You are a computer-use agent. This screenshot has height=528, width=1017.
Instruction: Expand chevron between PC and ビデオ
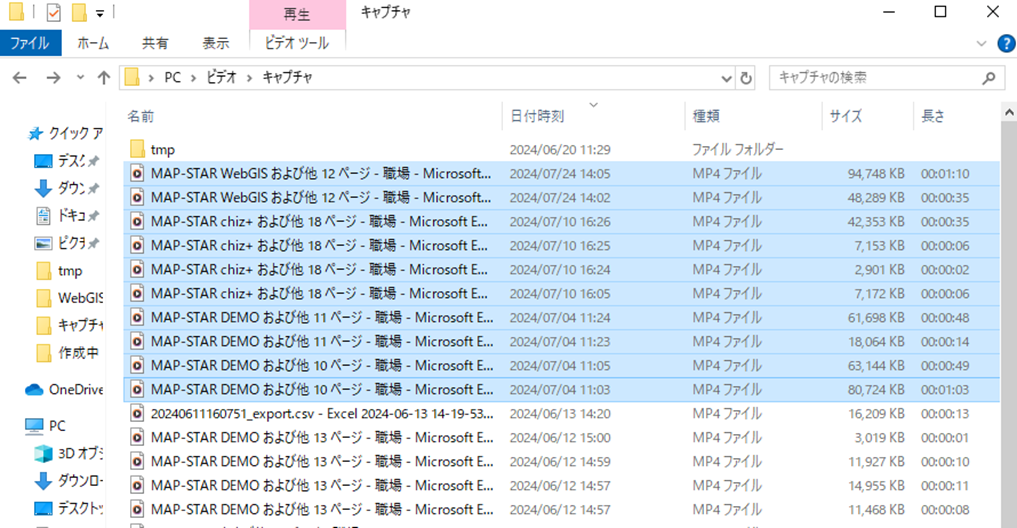tap(193, 78)
